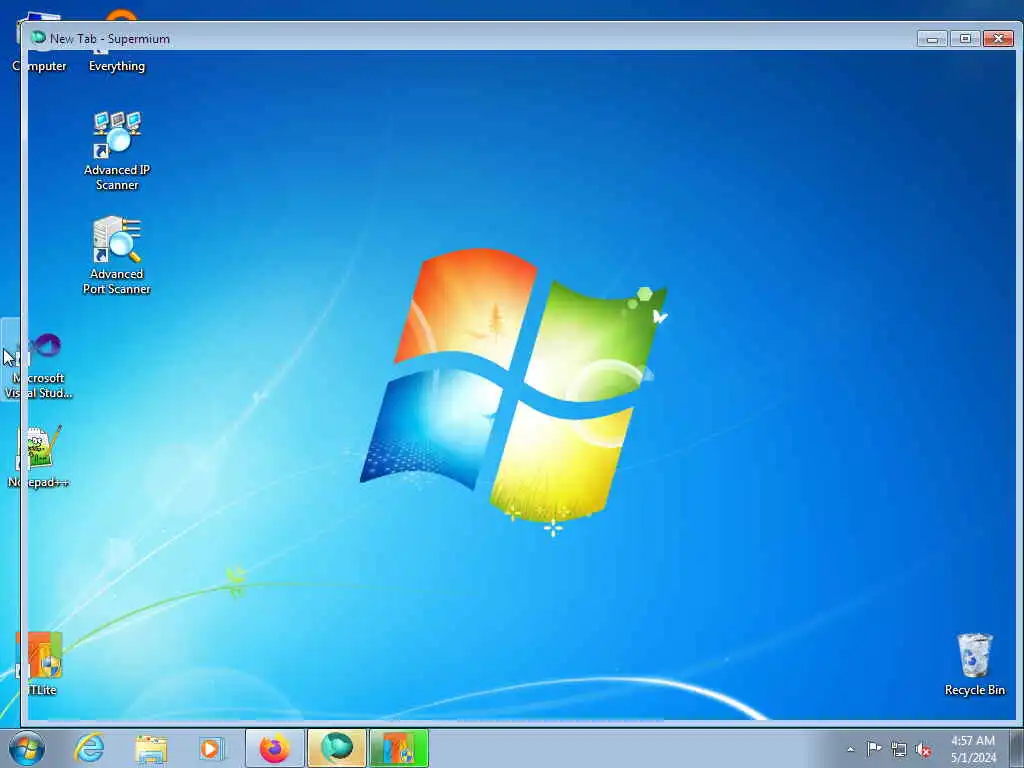Click the Show desktop strip on taskbar
The height and width of the screenshot is (768, 1024).
(1017, 748)
